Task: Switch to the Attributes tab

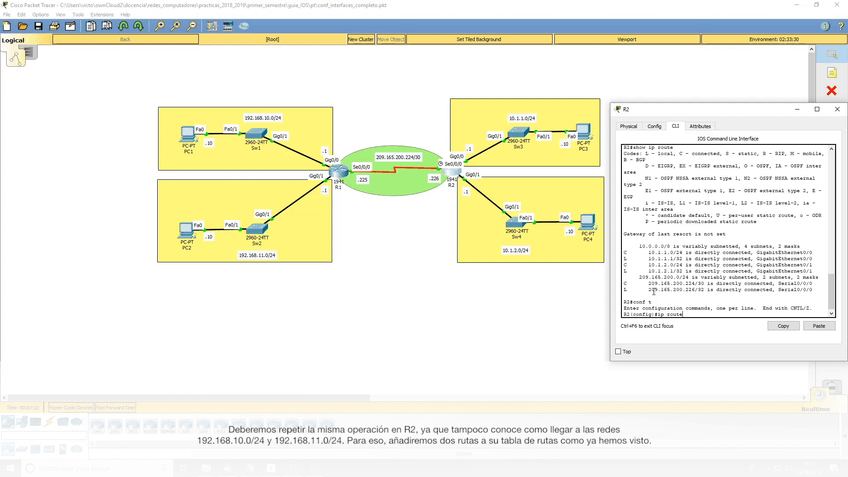Action: (700, 126)
